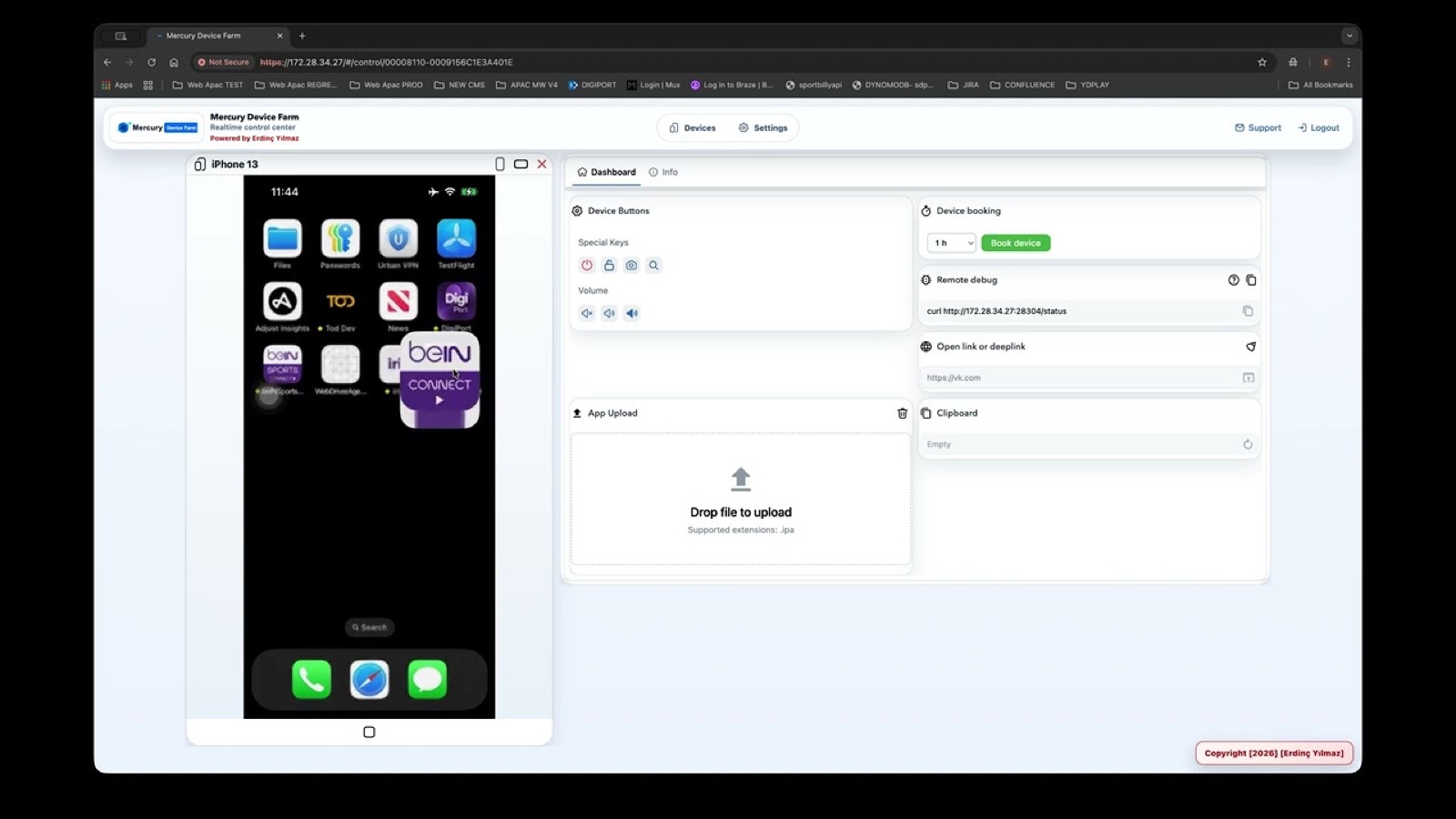Click the DIGIPORT bookmark
The height and width of the screenshot is (819, 1456).
pos(592,85)
